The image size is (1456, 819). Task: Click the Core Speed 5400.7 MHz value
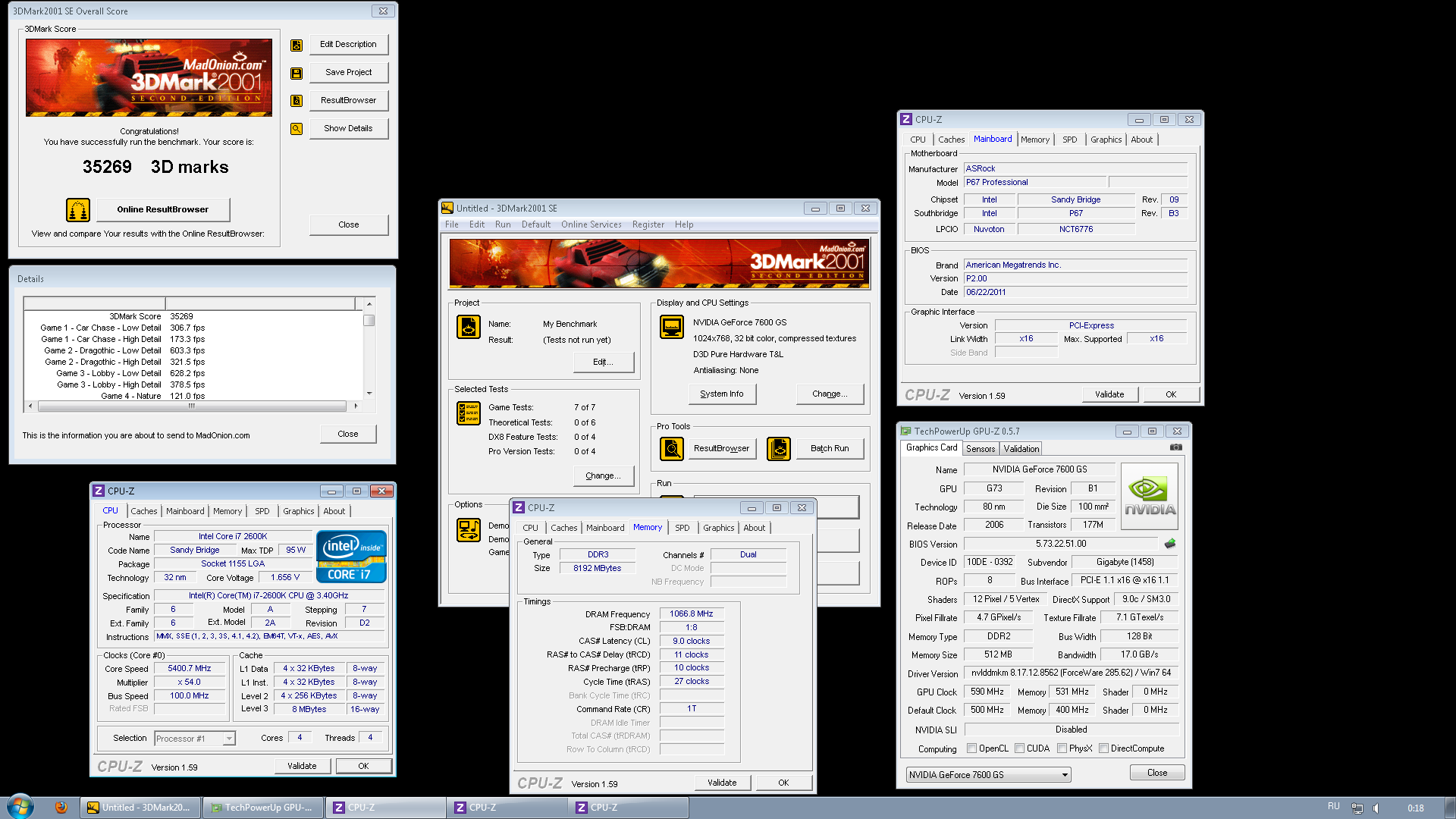(x=190, y=669)
